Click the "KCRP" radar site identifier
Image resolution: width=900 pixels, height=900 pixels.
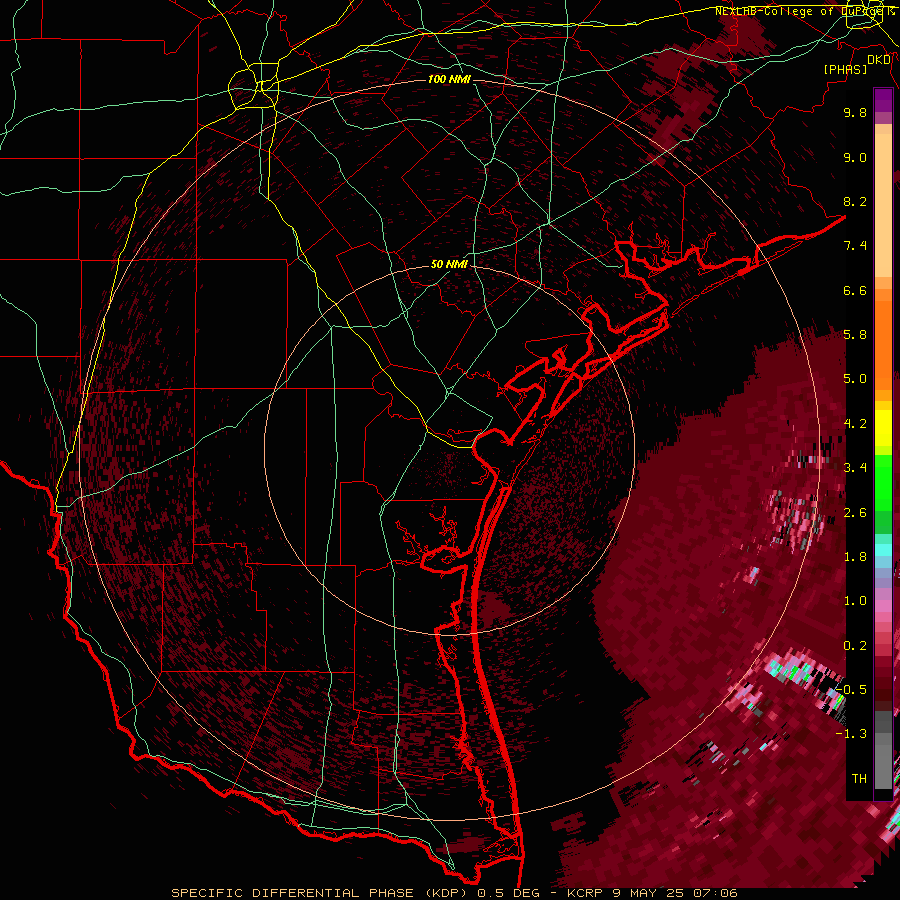pyautogui.click(x=585, y=893)
